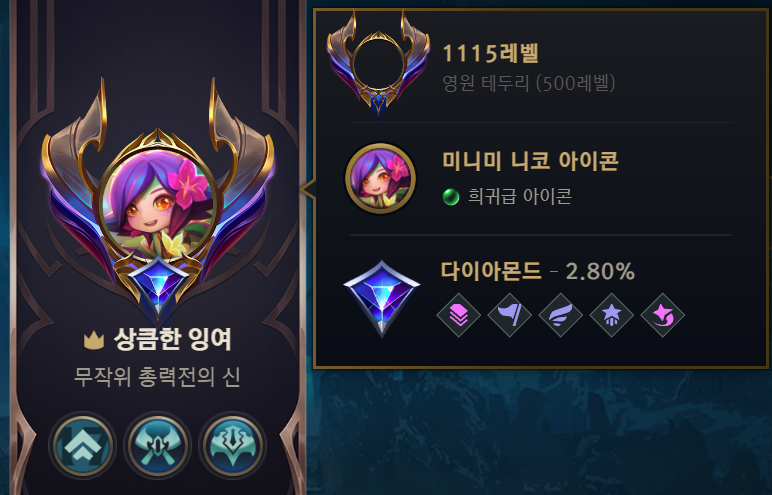This screenshot has height=495, width=772.
Task: Click the pink sparkle-swirl category diamond icon
Action: [x=663, y=315]
